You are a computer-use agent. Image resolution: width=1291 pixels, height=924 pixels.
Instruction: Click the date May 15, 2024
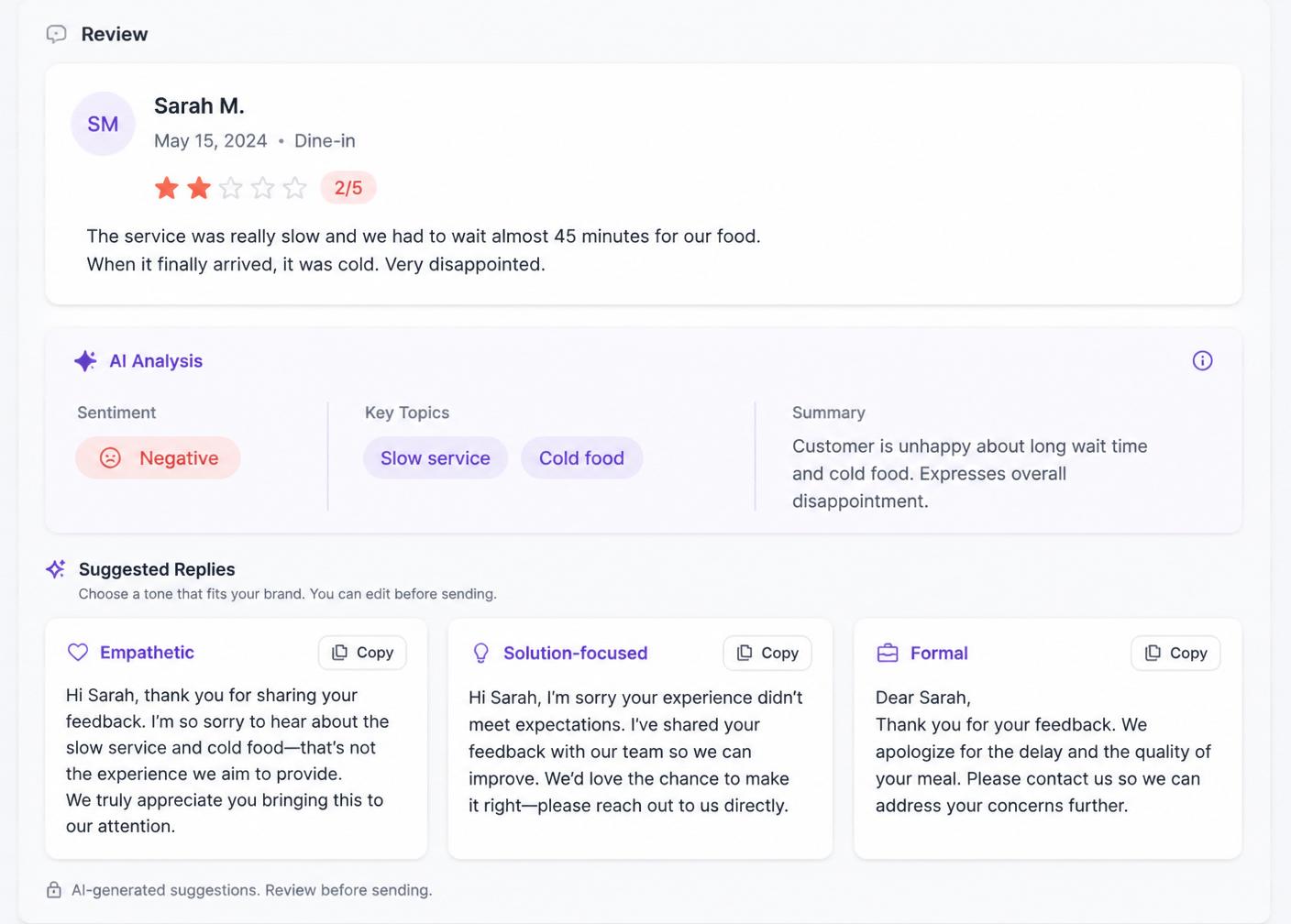(x=211, y=141)
